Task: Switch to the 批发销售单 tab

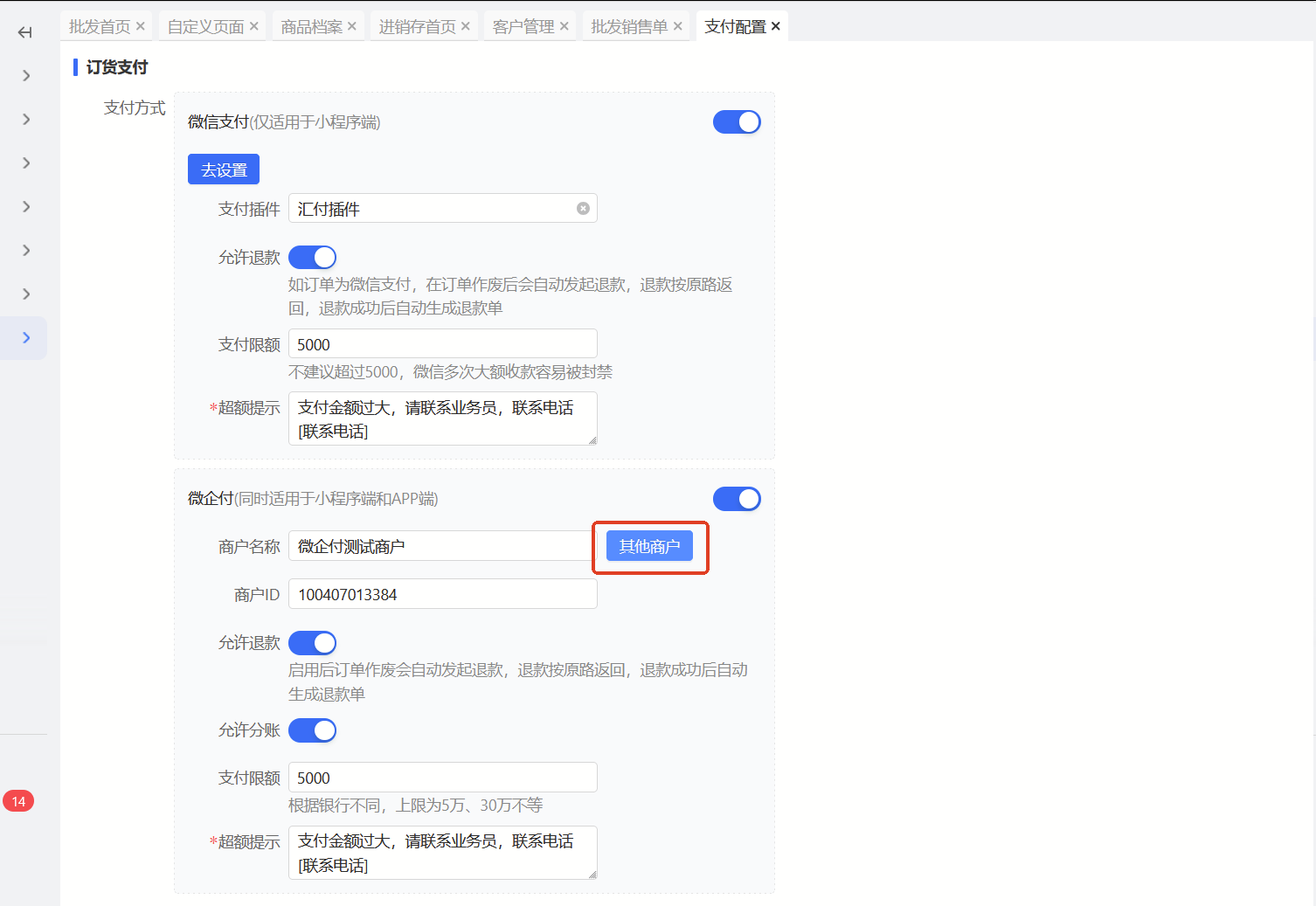Action: [629, 26]
